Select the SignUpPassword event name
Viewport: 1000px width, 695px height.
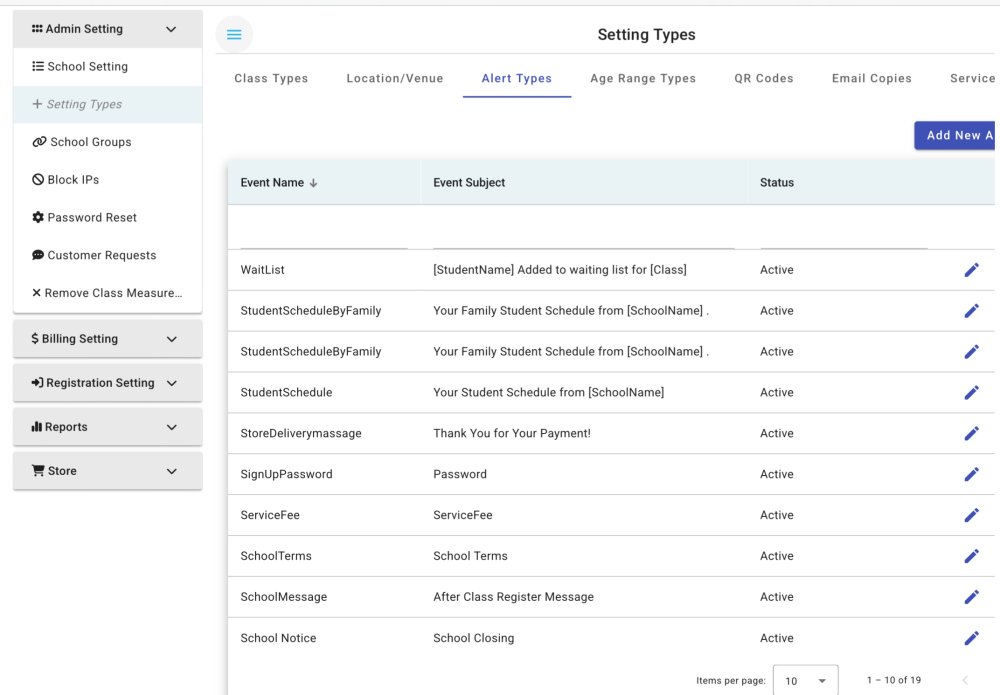pos(286,474)
